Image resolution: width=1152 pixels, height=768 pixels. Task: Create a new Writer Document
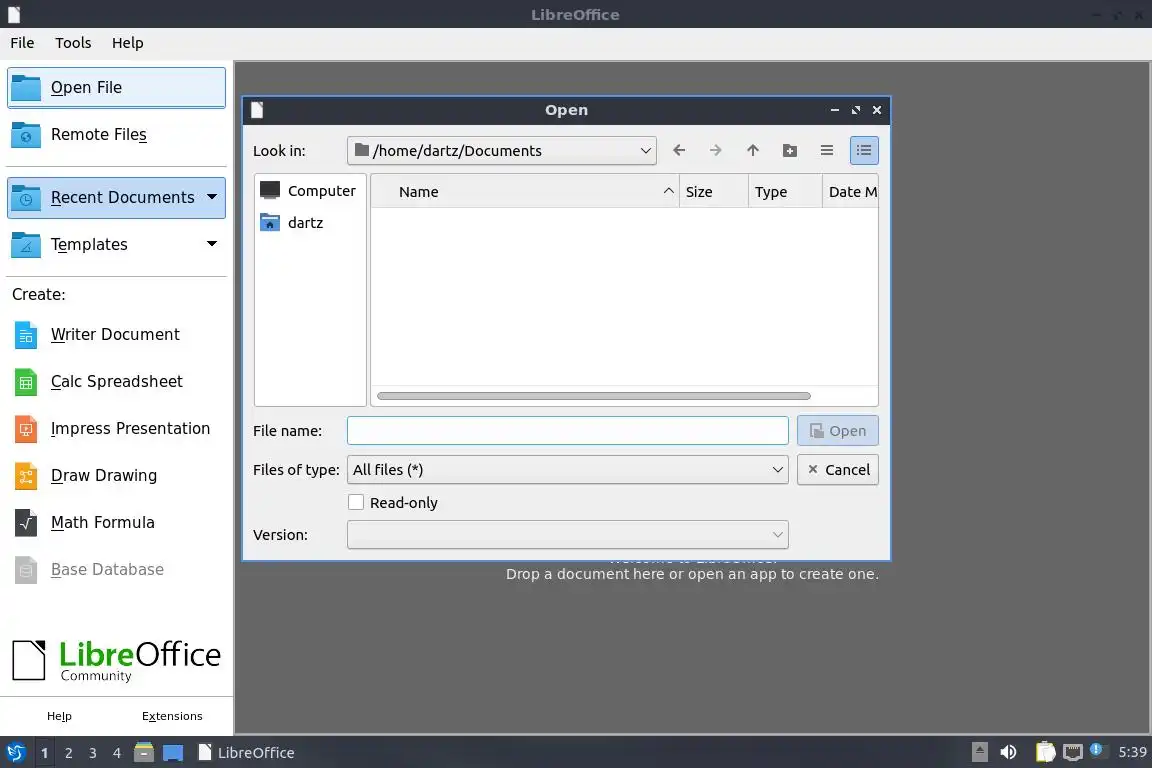tap(116, 334)
